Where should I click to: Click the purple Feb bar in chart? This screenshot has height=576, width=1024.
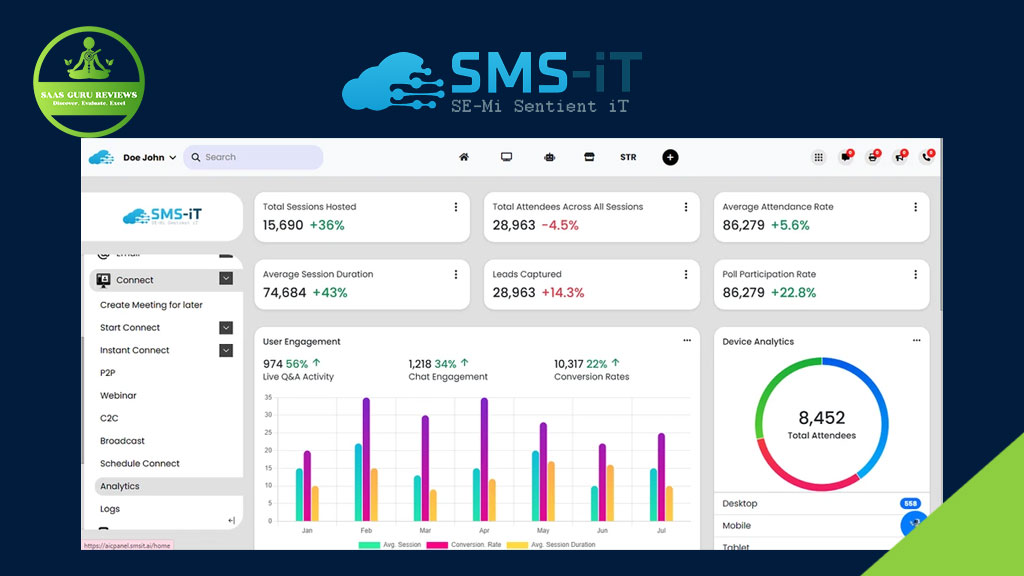point(366,459)
